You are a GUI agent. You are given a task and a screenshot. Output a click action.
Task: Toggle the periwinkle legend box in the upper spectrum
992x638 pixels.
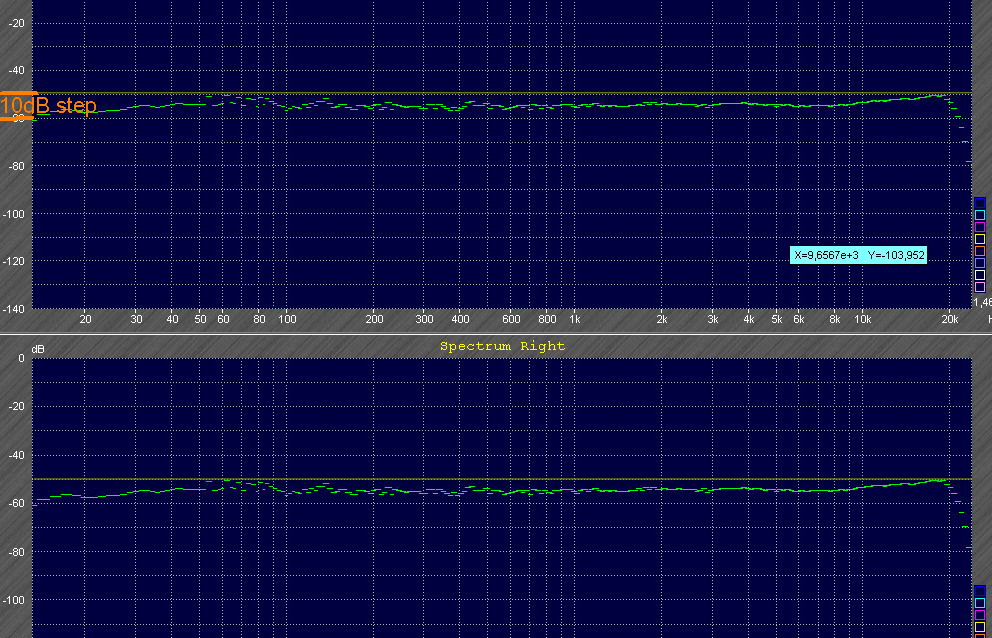(x=980, y=263)
